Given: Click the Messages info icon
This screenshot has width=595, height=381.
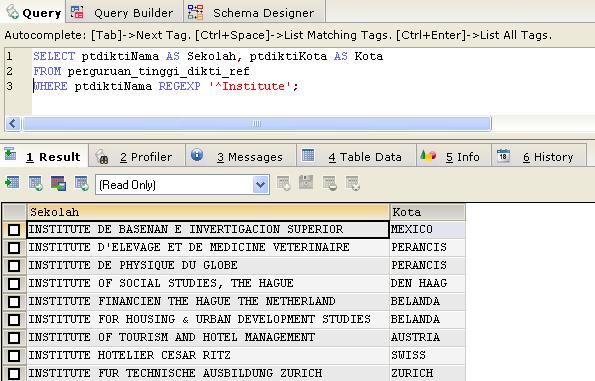Looking at the screenshot, I should click(197, 155).
